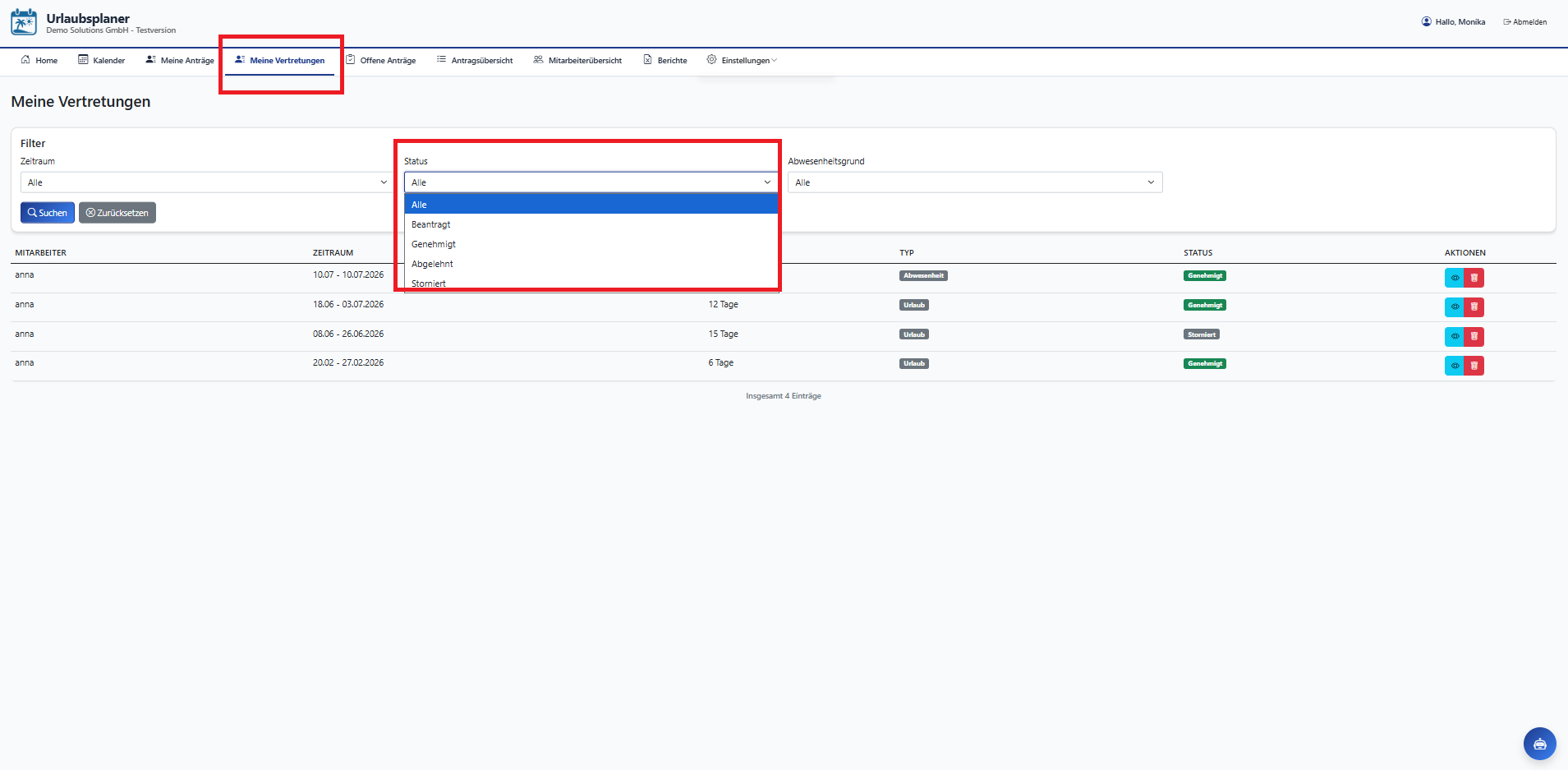Click the Zurücksetzen button
Viewport: 1568px width, 770px height.
pos(117,213)
